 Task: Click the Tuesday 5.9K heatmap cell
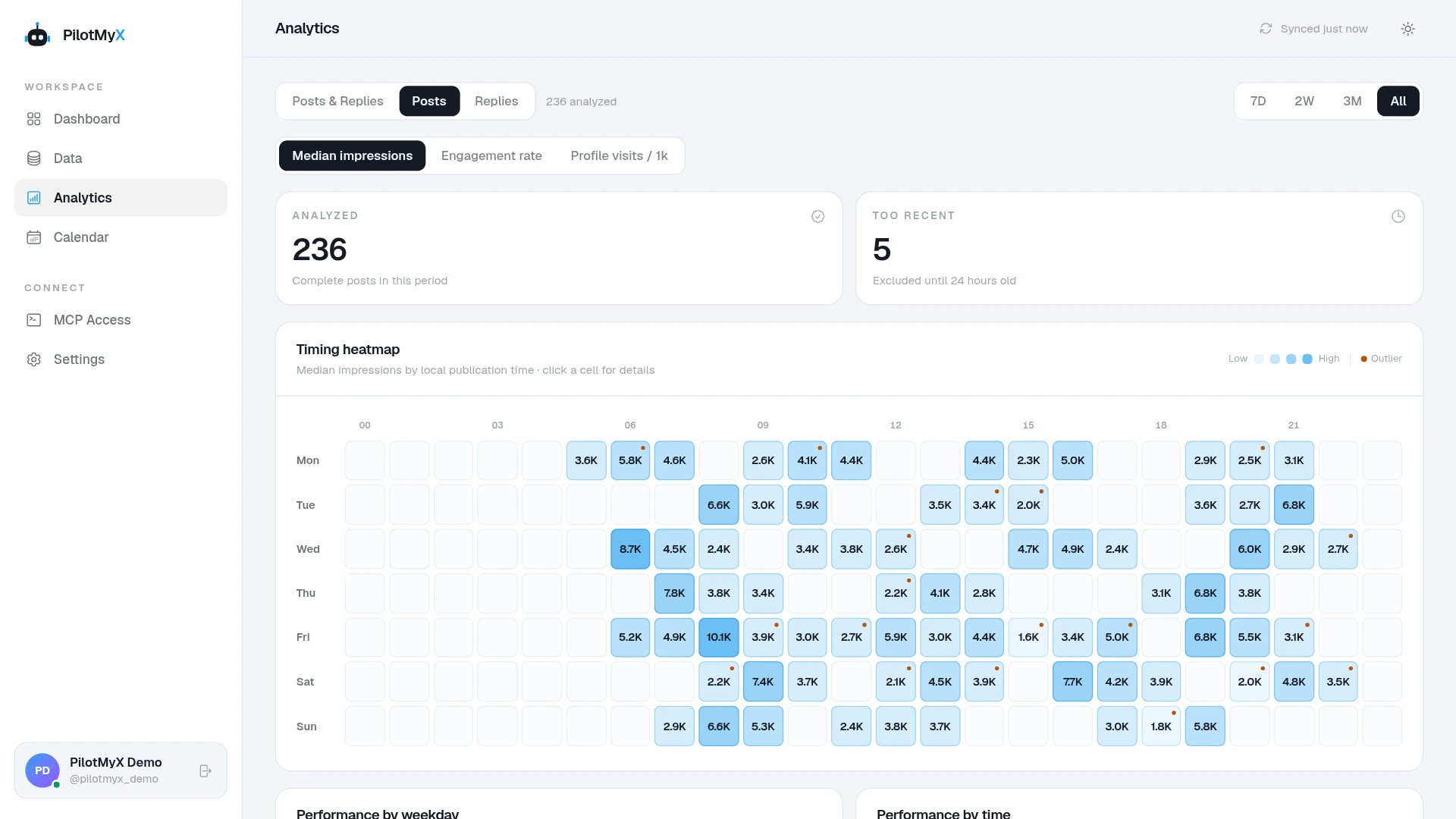808,506
